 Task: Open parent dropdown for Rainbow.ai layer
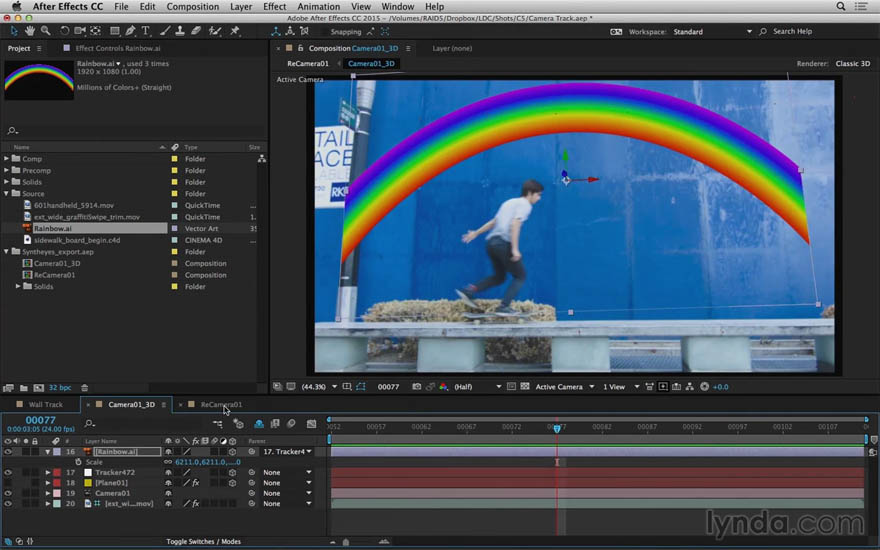(x=287, y=452)
